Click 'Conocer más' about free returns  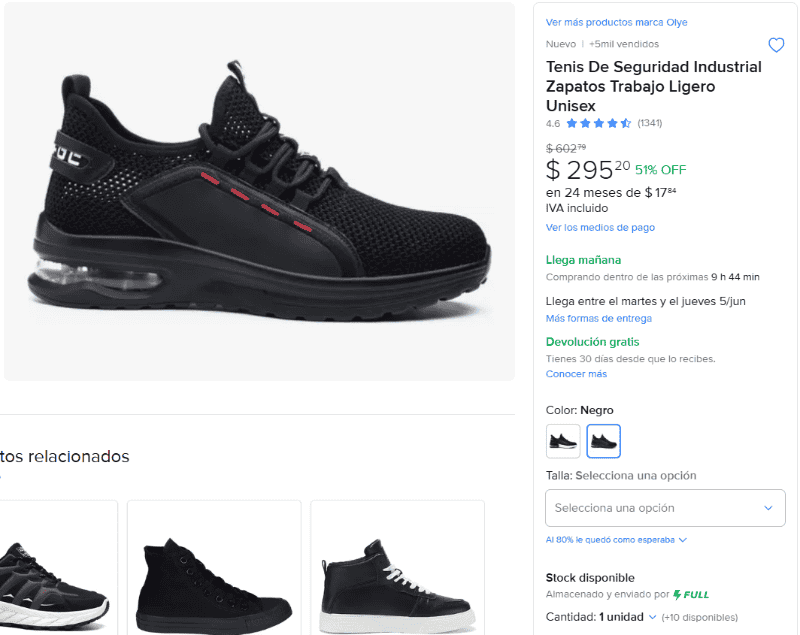(576, 374)
